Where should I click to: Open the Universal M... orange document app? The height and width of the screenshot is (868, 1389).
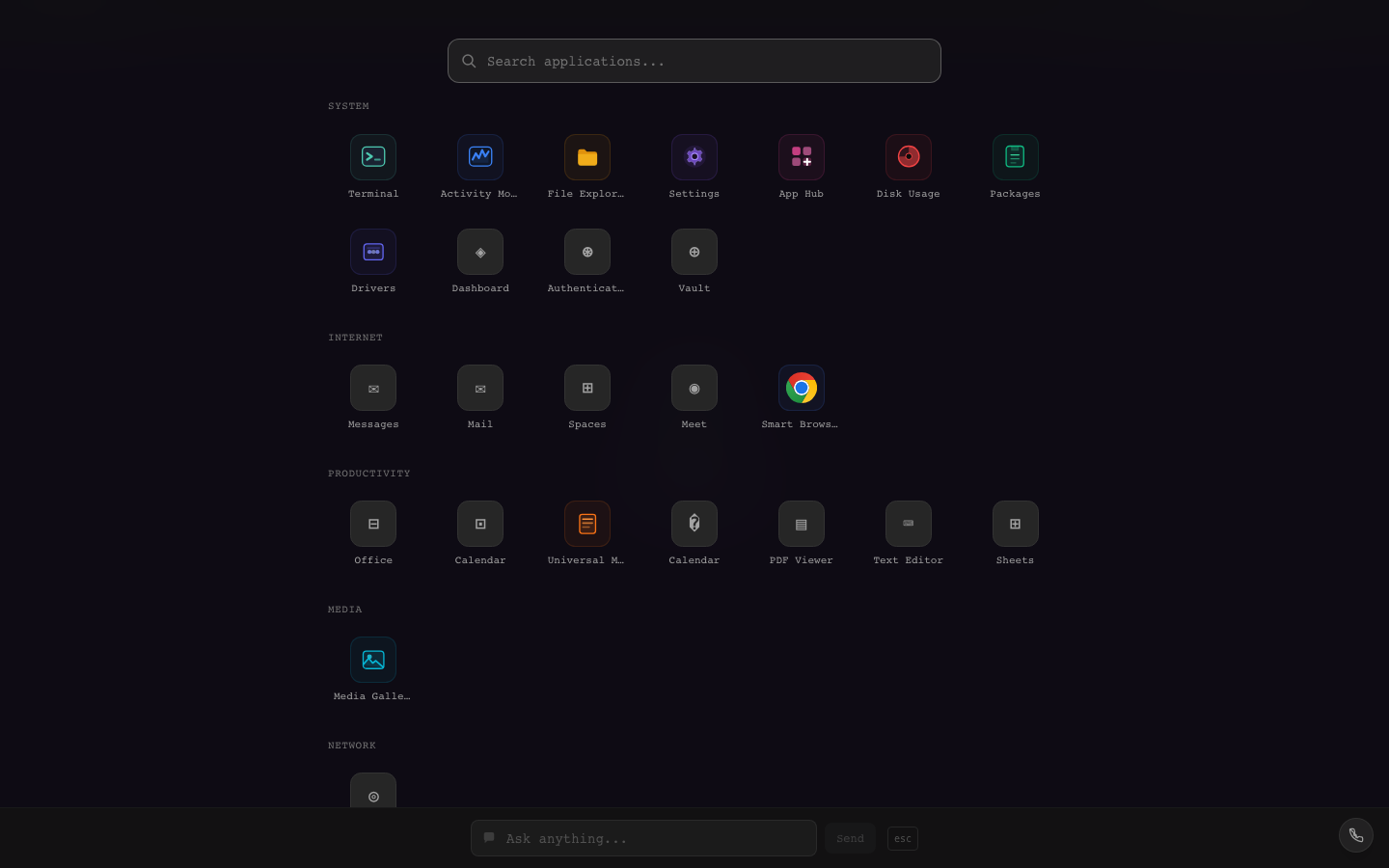point(587,524)
